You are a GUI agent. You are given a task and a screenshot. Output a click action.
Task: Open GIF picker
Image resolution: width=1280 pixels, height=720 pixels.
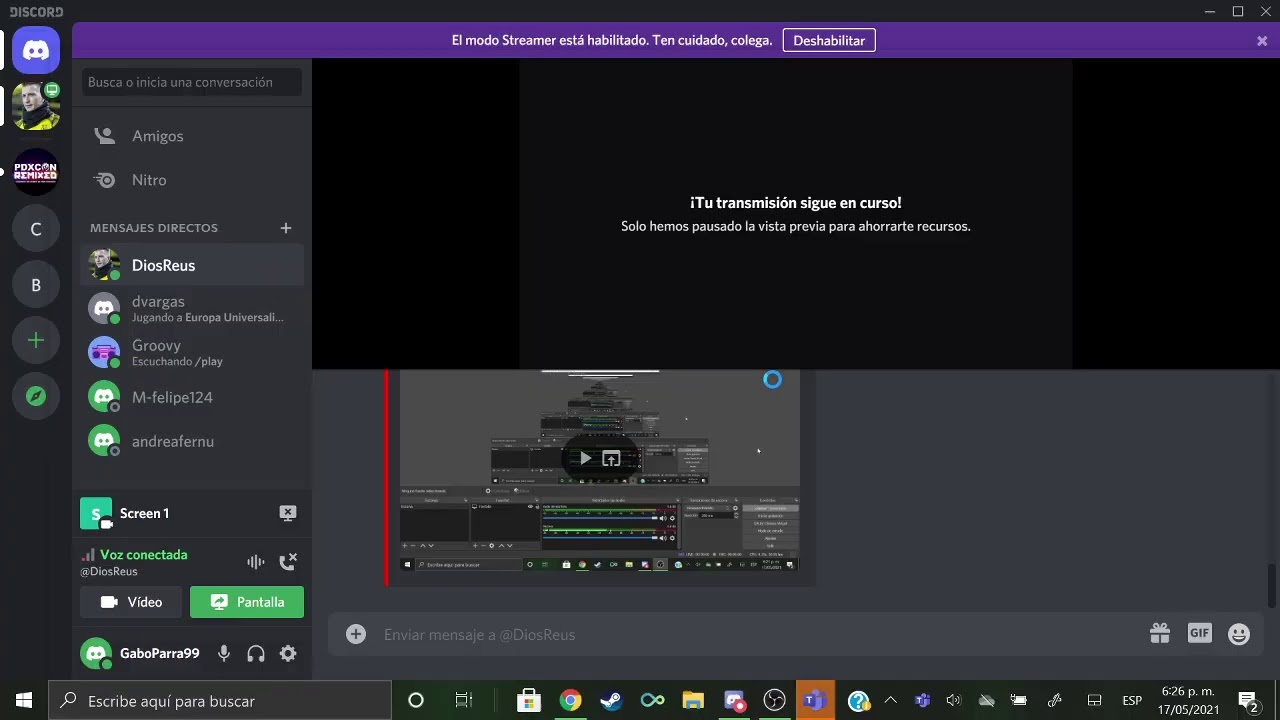[1199, 633]
